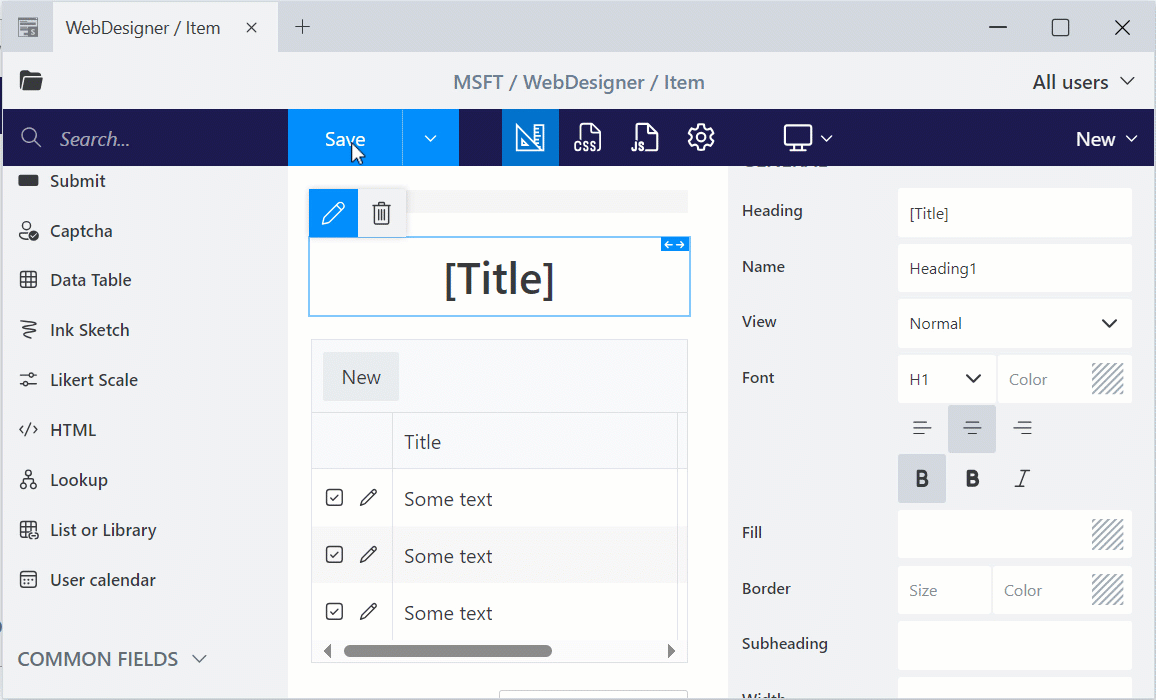Delete the heading with the trash icon
This screenshot has width=1156, height=700.
coord(381,213)
